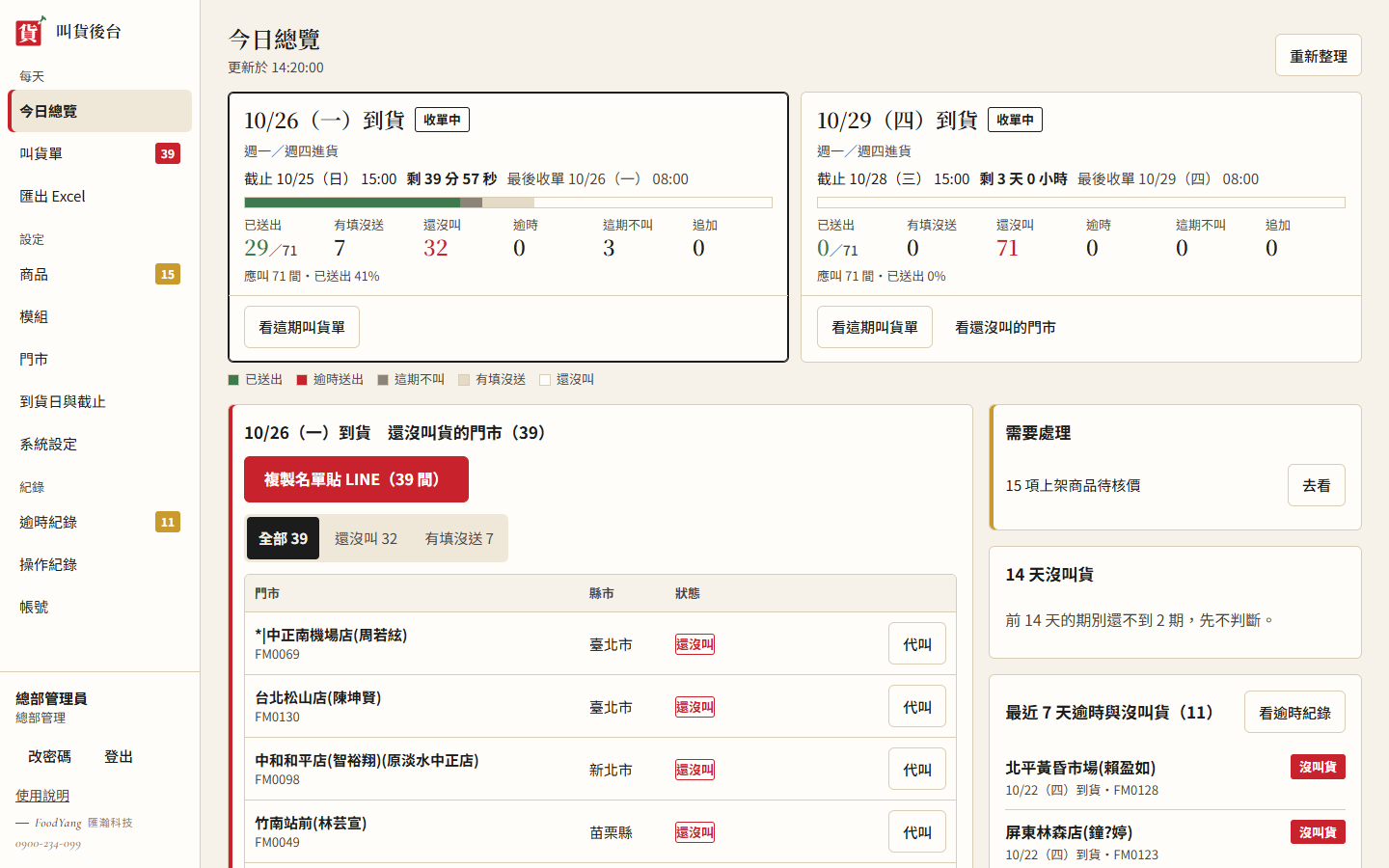Refresh the page with 重新整理
Image resolution: width=1389 pixels, height=868 pixels.
[1319, 56]
